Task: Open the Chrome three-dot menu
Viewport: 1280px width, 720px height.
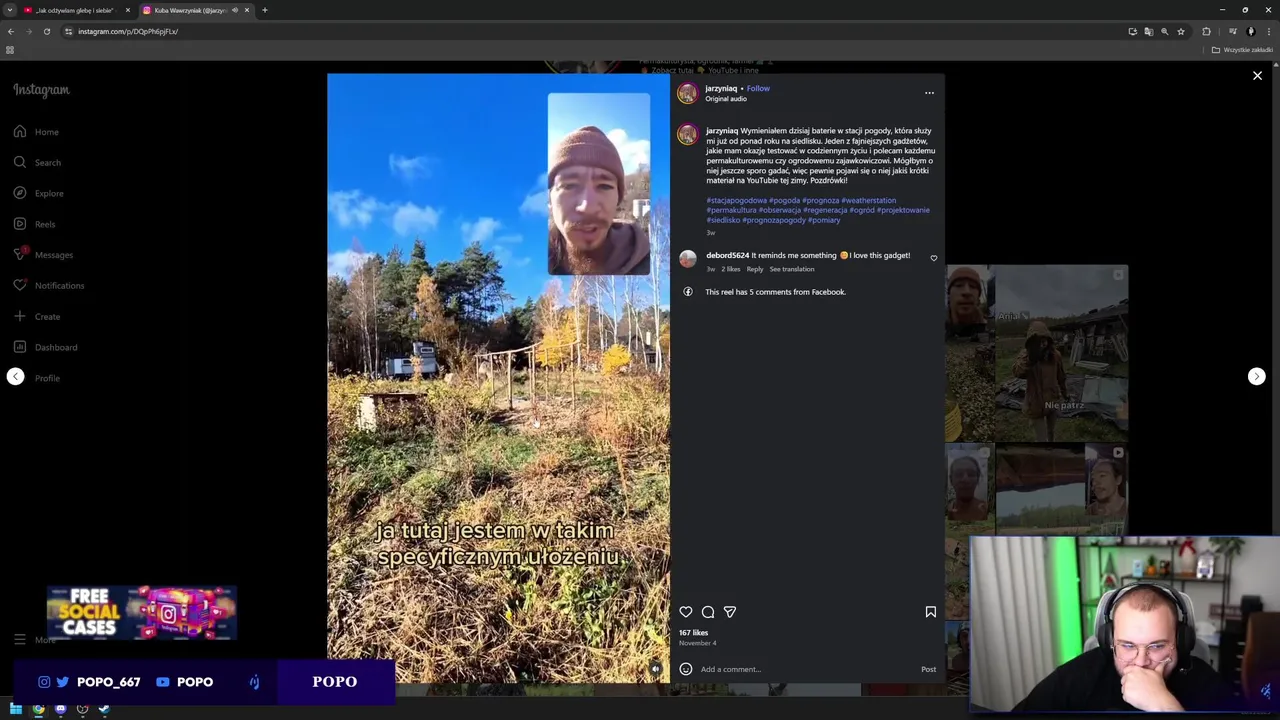Action: pyautogui.click(x=1269, y=31)
